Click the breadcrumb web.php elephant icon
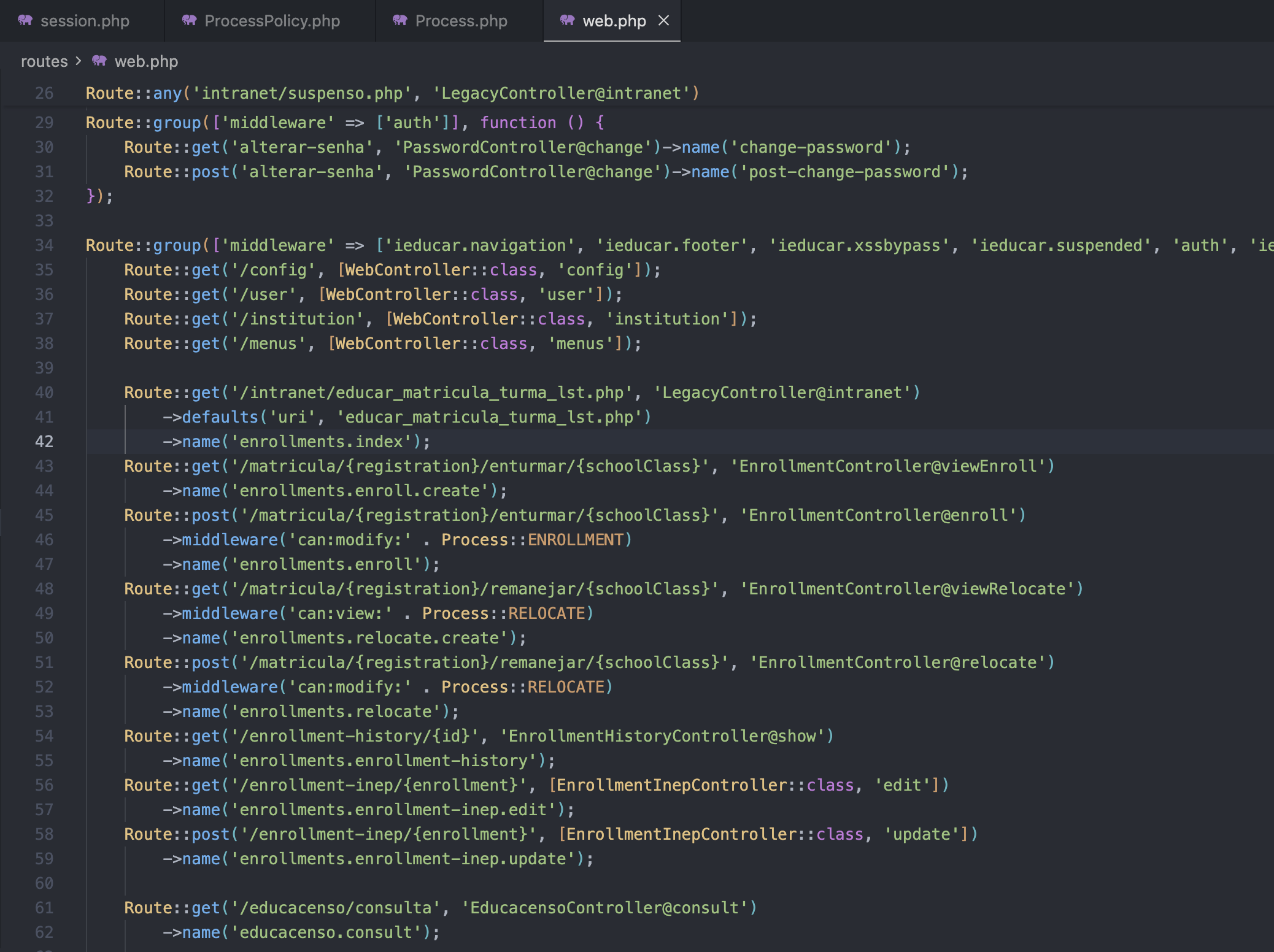This screenshot has width=1274, height=952. 99,61
